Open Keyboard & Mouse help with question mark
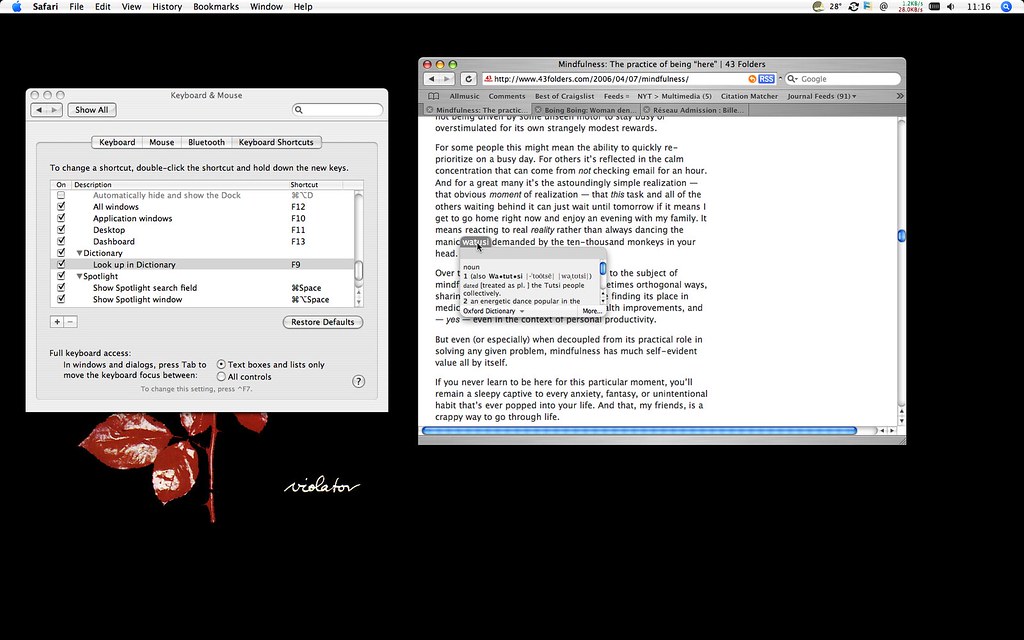Screen dimensions: 1024x640 pyautogui.click(x=359, y=381)
